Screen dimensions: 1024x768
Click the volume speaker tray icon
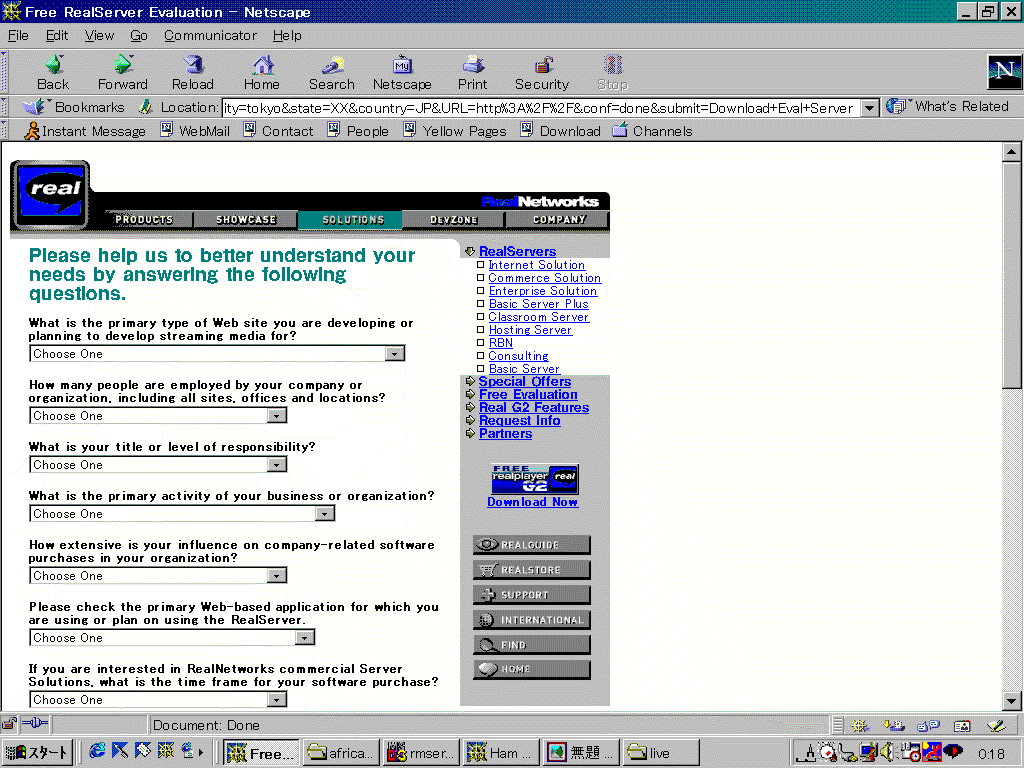tap(887, 752)
